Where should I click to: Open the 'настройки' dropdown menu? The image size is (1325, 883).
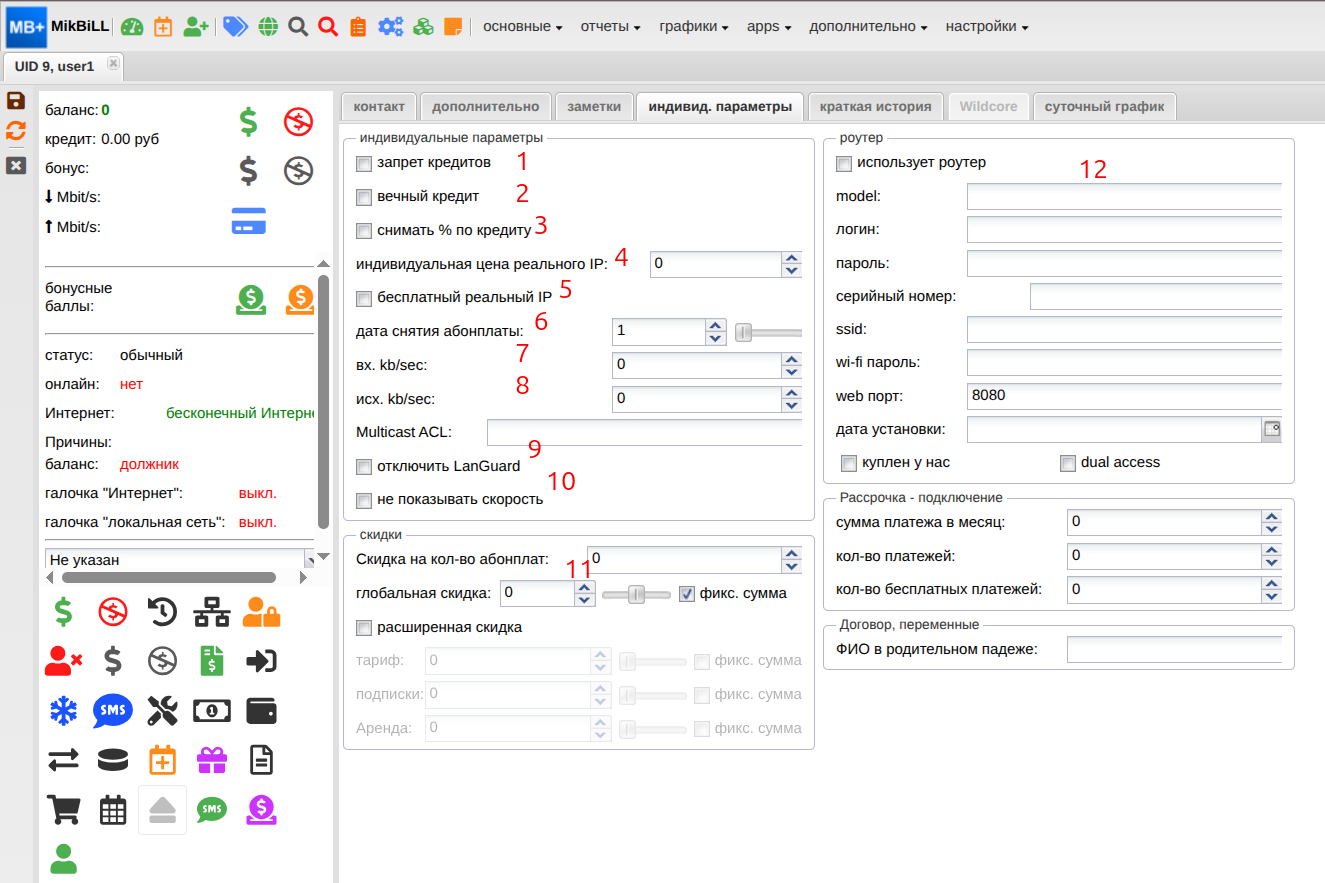pos(986,27)
